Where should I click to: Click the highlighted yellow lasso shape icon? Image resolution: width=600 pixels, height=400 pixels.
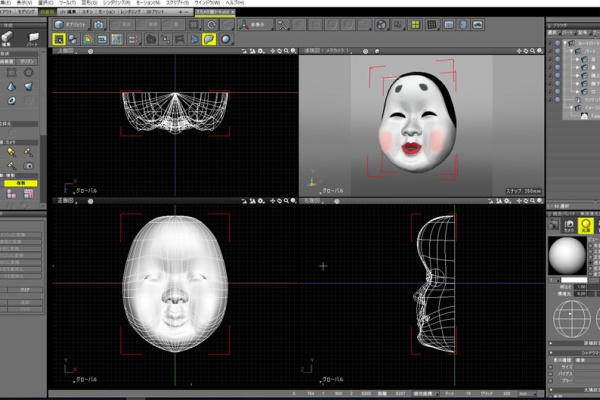pyautogui.click(x=209, y=39)
